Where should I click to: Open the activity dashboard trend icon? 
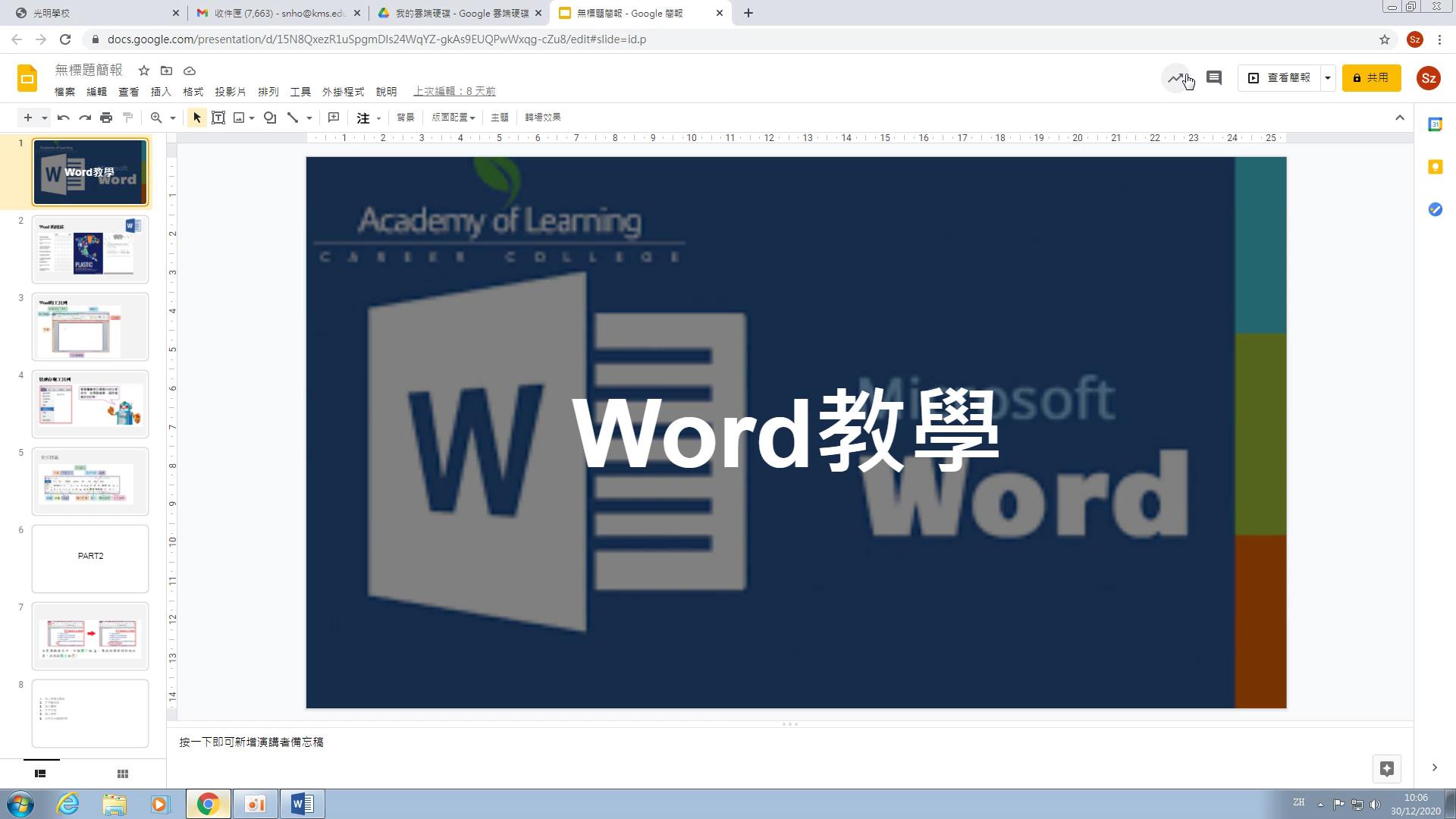(x=1177, y=78)
